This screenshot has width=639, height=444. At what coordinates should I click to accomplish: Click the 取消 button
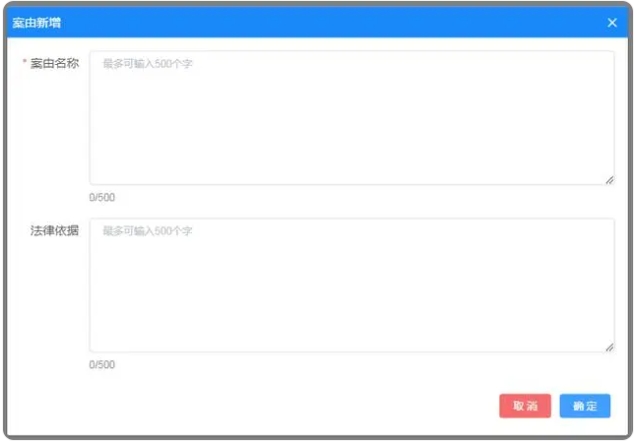click(525, 406)
